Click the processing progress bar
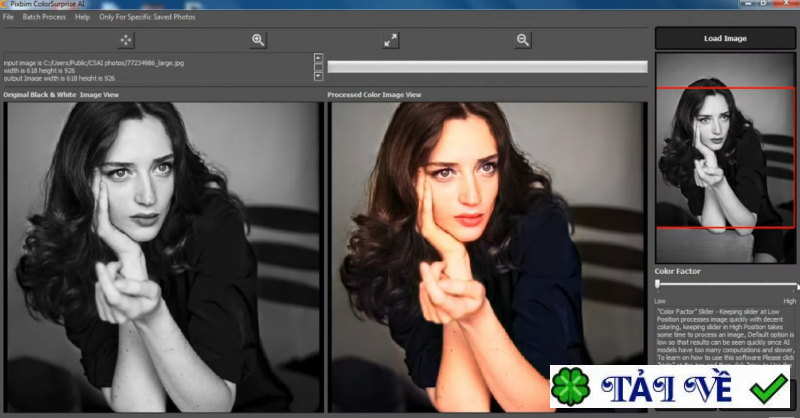This screenshot has width=800, height=418. pos(487,66)
